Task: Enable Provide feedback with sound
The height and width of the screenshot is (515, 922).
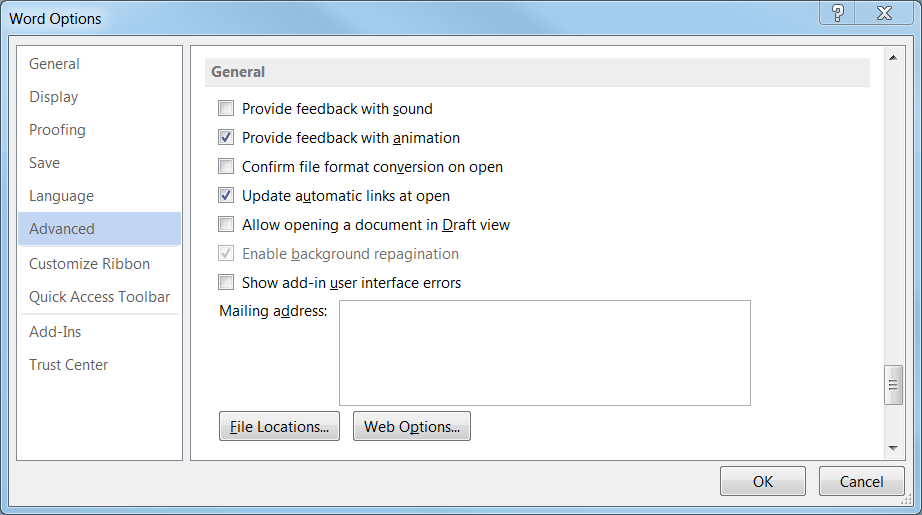Action: pos(226,108)
